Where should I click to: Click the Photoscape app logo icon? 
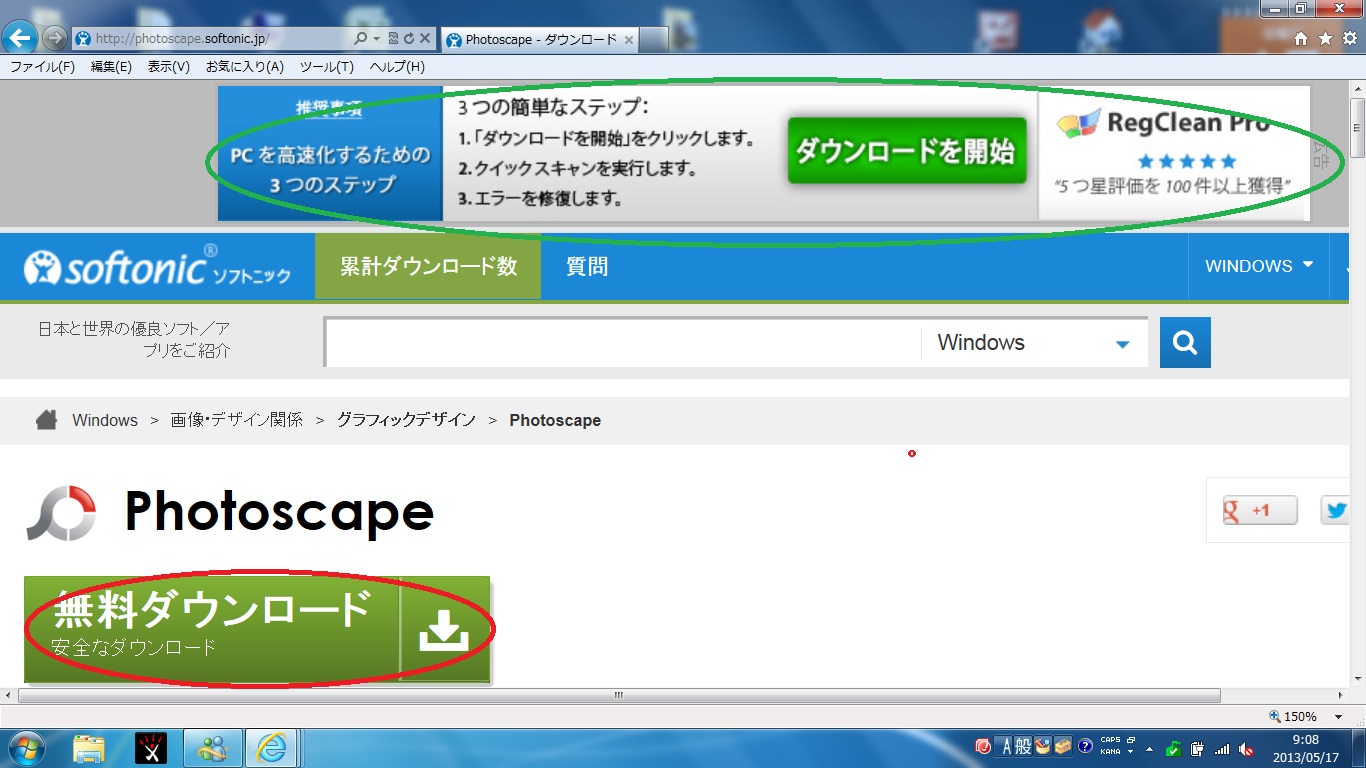(61, 514)
